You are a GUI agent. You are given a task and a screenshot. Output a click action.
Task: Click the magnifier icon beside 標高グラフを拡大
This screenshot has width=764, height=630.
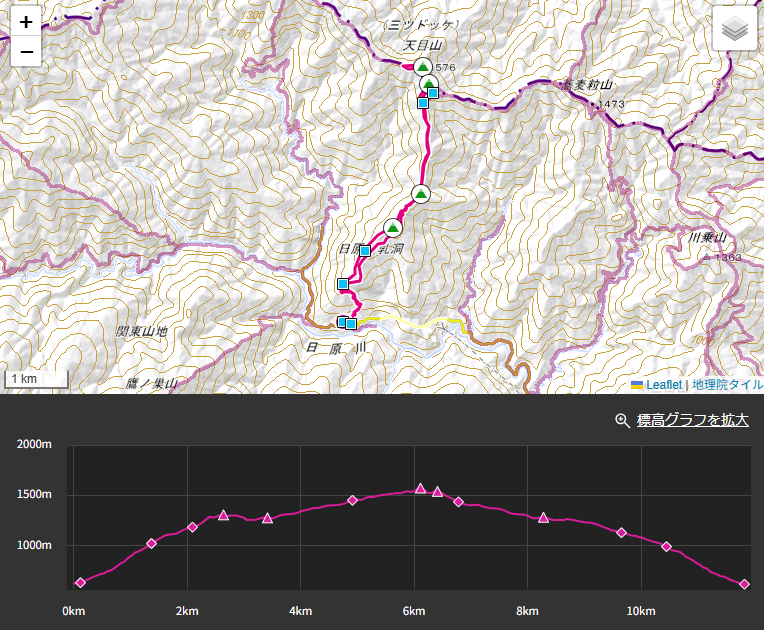pyautogui.click(x=622, y=420)
